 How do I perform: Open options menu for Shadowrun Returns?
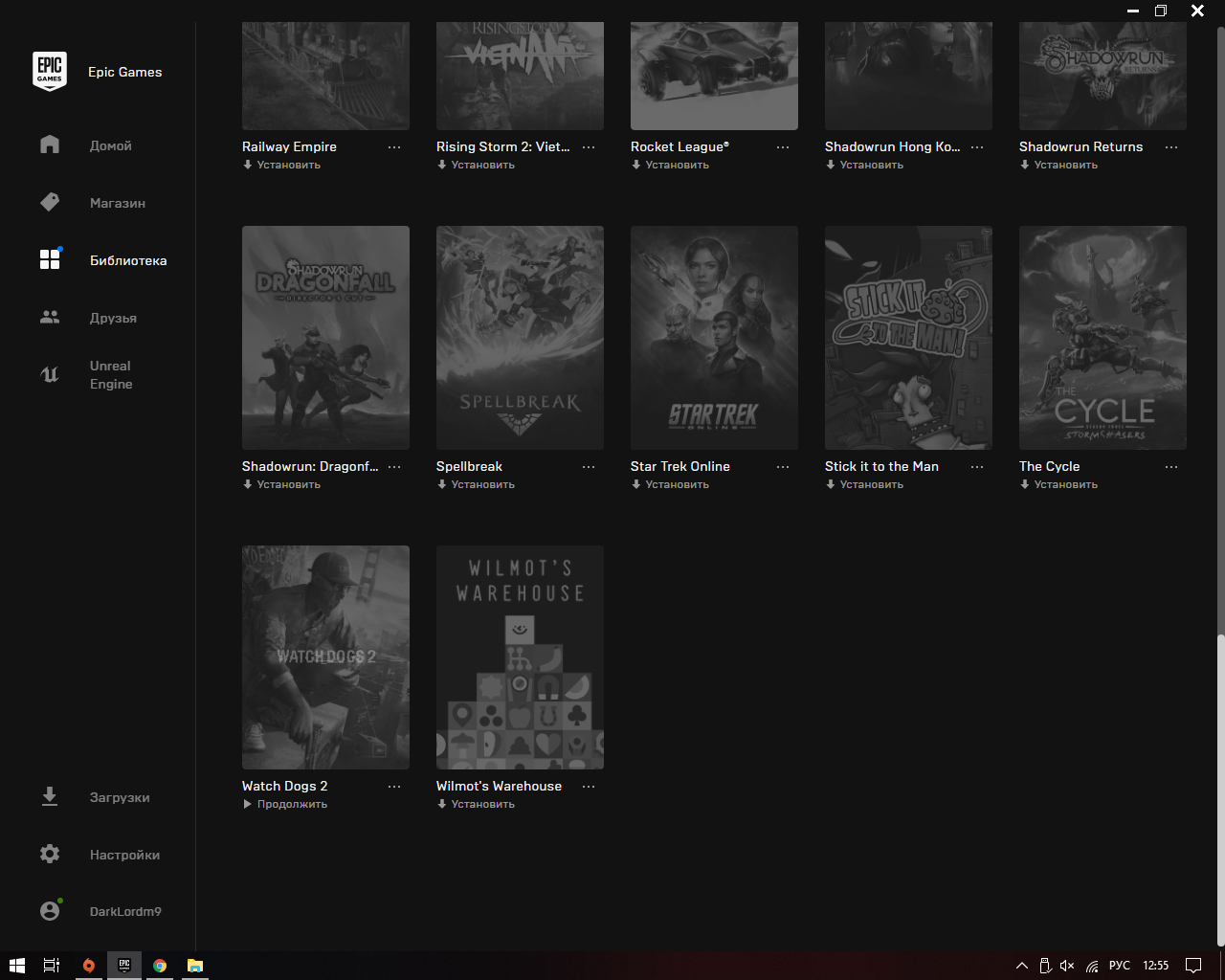click(1171, 147)
